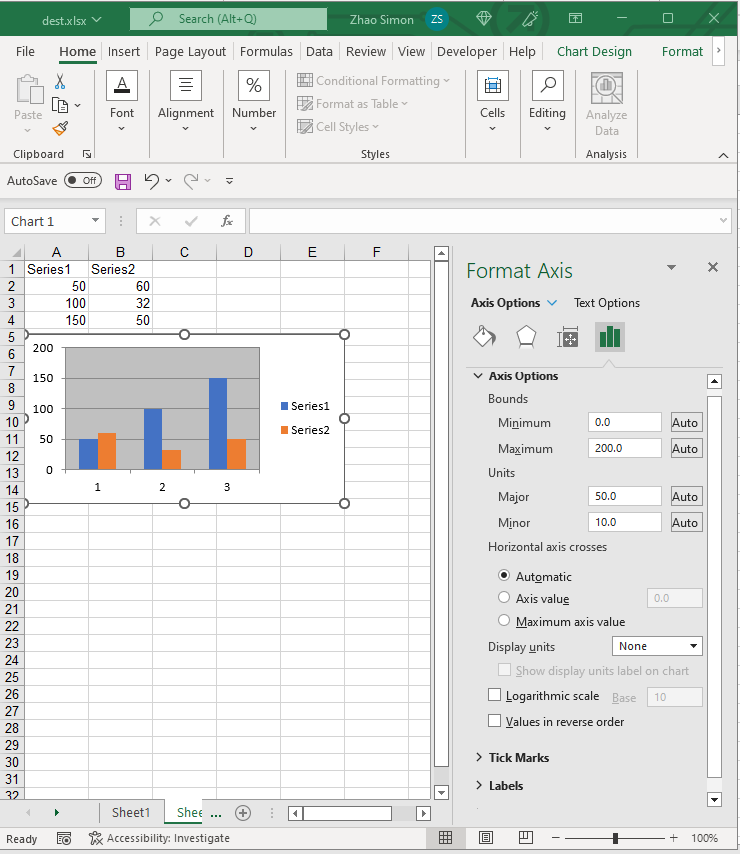Expand the Labels section
Viewport: 740px width, 854px height.
click(x=506, y=786)
